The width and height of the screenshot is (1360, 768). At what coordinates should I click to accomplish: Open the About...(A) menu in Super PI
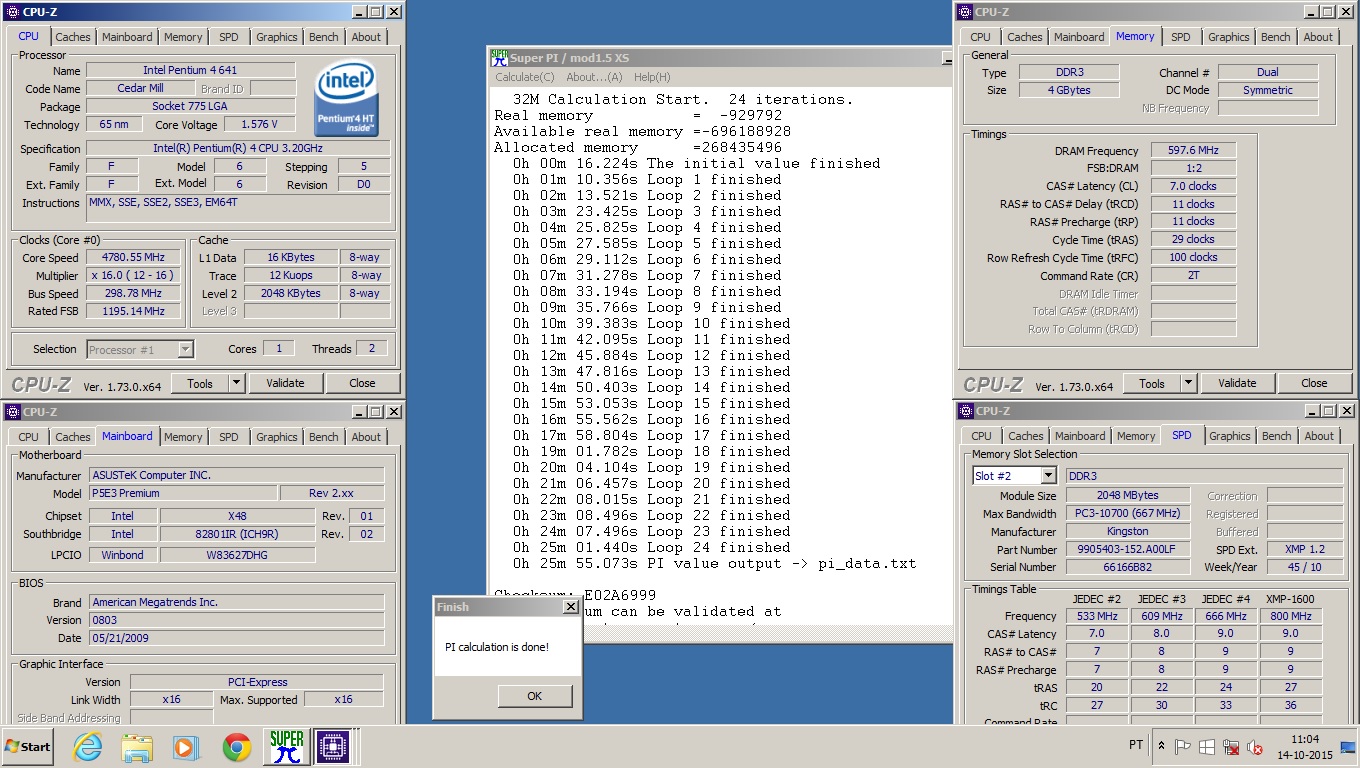(x=594, y=77)
